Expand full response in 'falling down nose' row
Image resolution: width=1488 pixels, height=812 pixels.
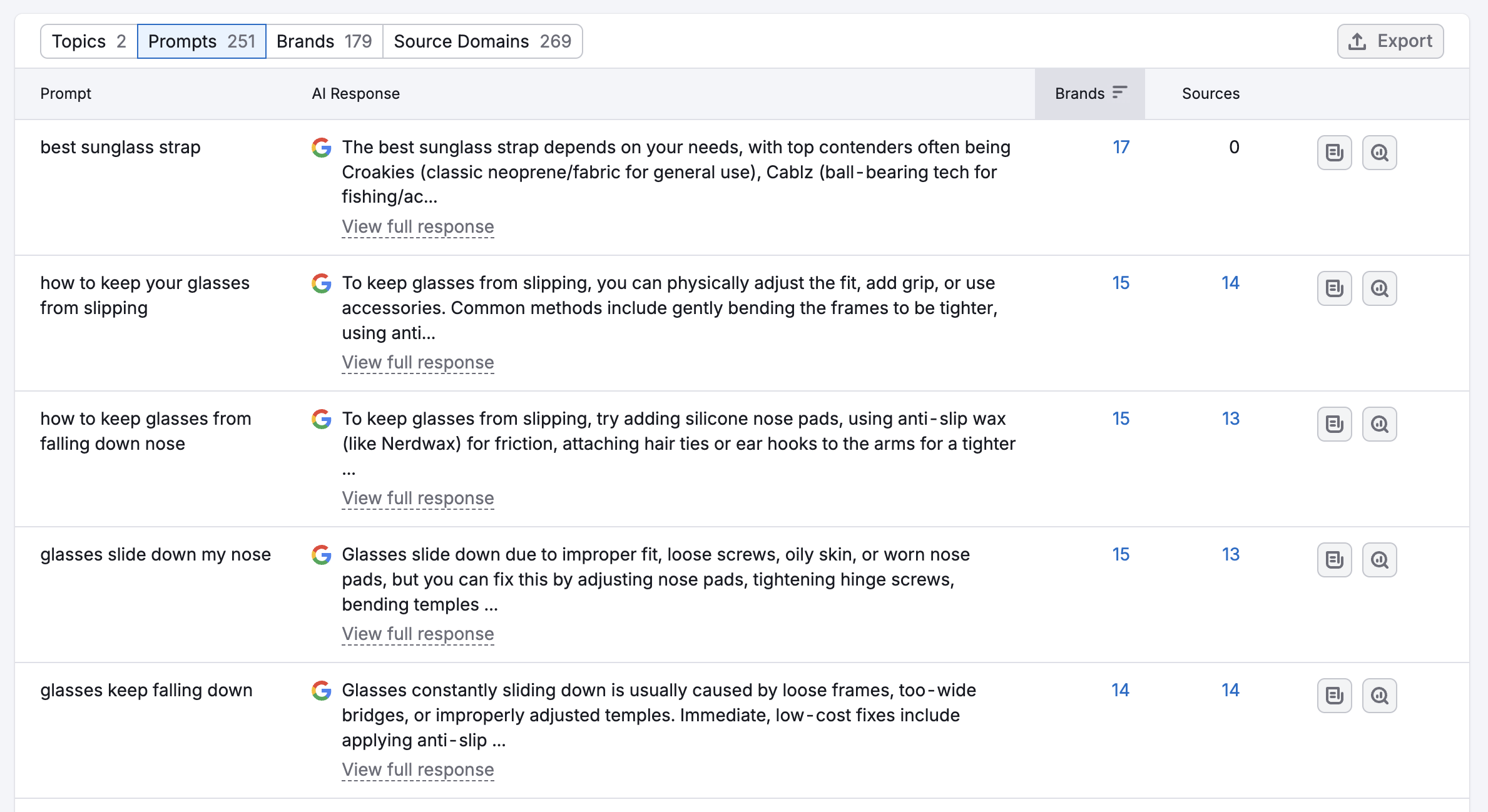[417, 498]
